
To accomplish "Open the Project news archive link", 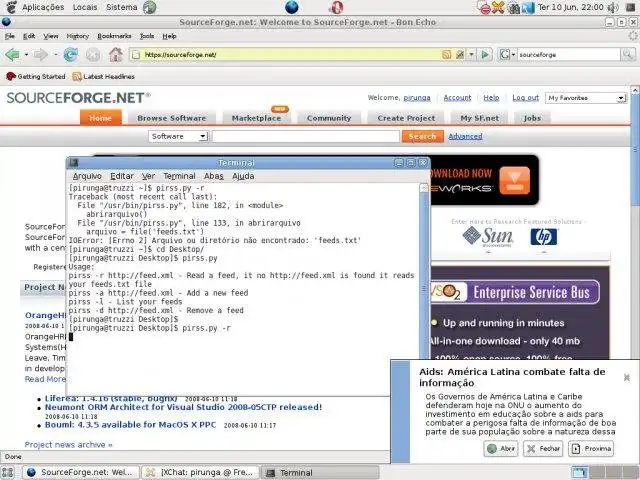I will (x=68, y=445).
